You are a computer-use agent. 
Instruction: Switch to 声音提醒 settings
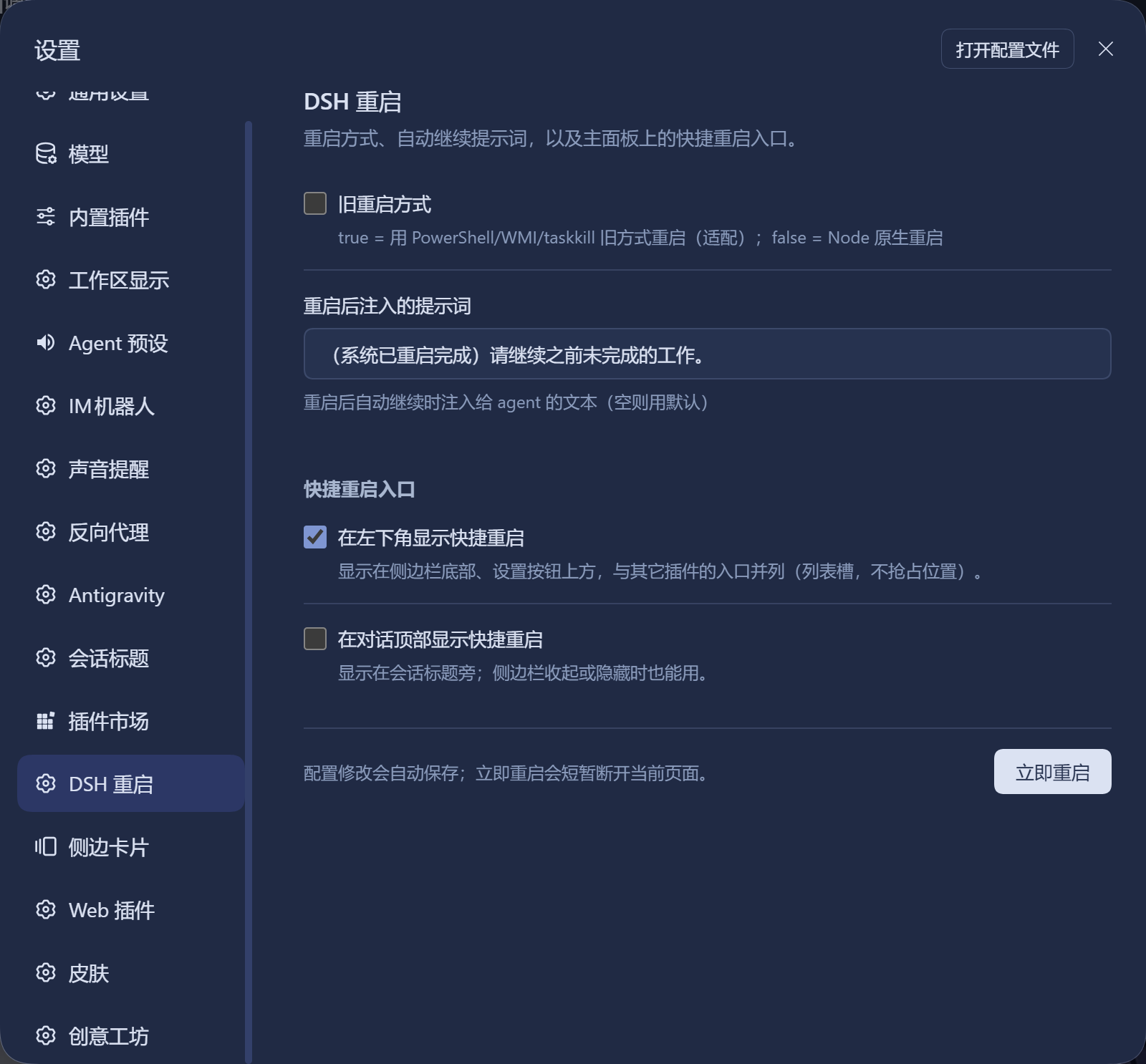[130, 468]
